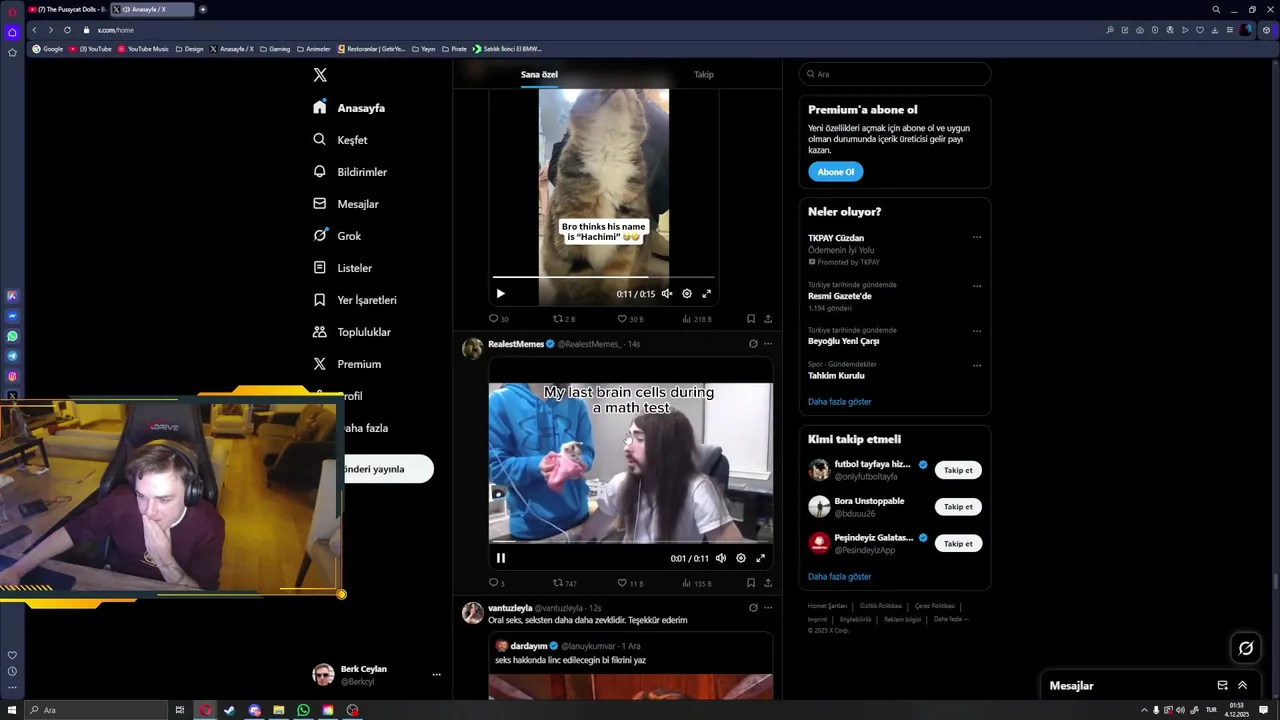
Task: Open Steam in Windows taskbar
Action: tap(229, 710)
